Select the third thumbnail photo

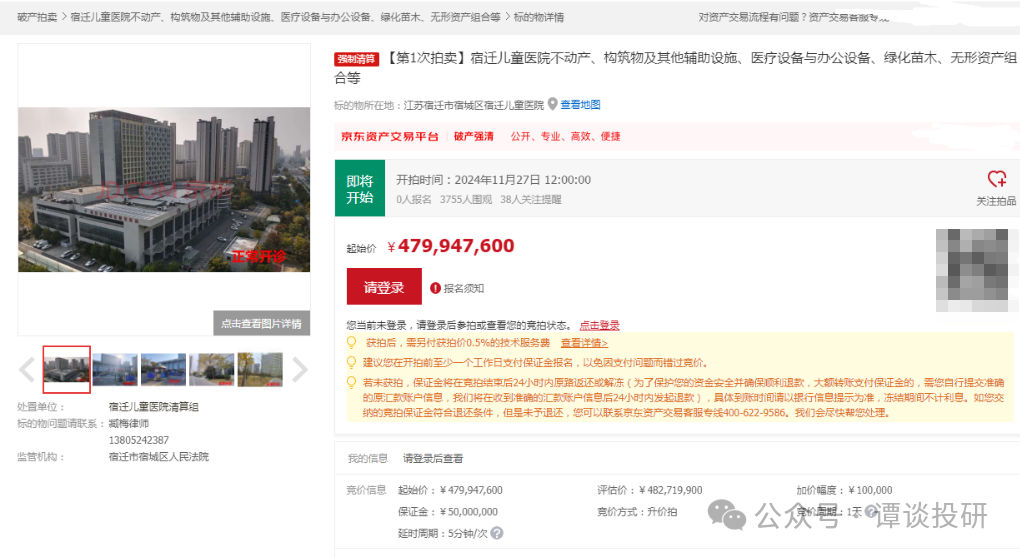163,370
